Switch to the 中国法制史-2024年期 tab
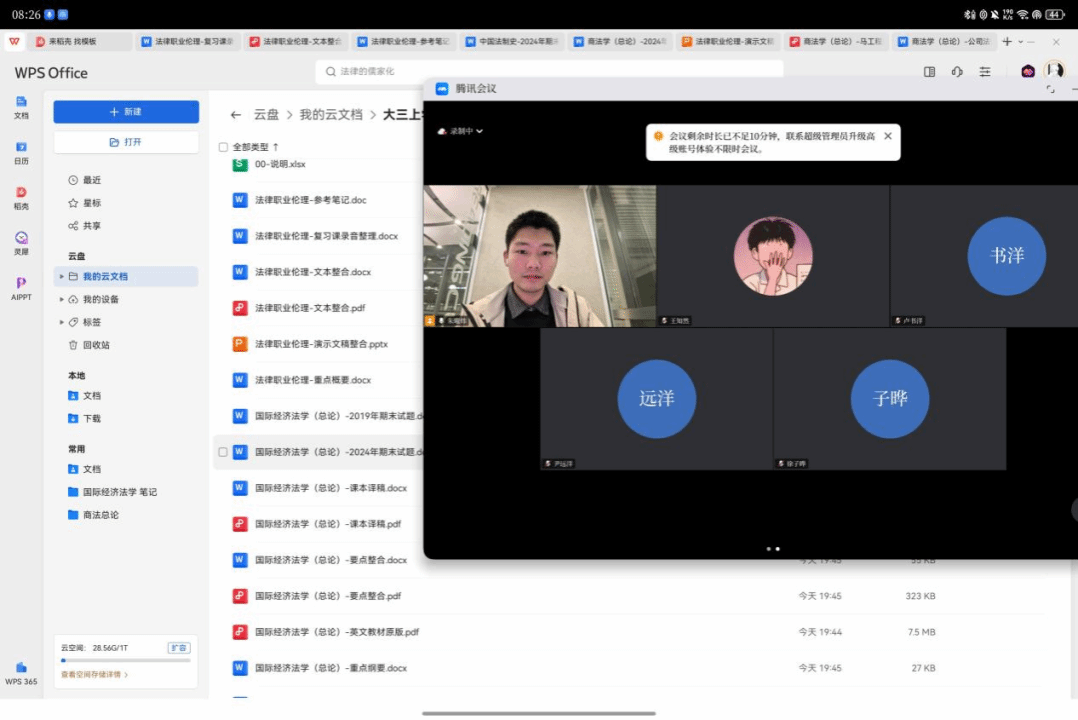The width and height of the screenshot is (1078, 720). coord(512,42)
